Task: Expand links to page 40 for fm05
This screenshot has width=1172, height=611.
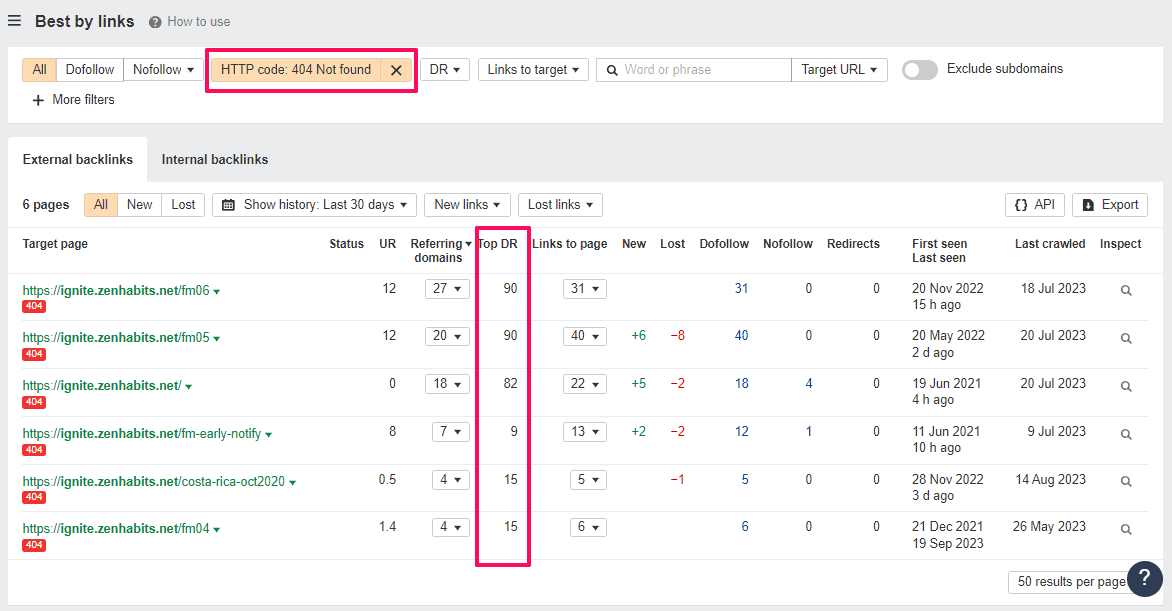Action: [585, 337]
